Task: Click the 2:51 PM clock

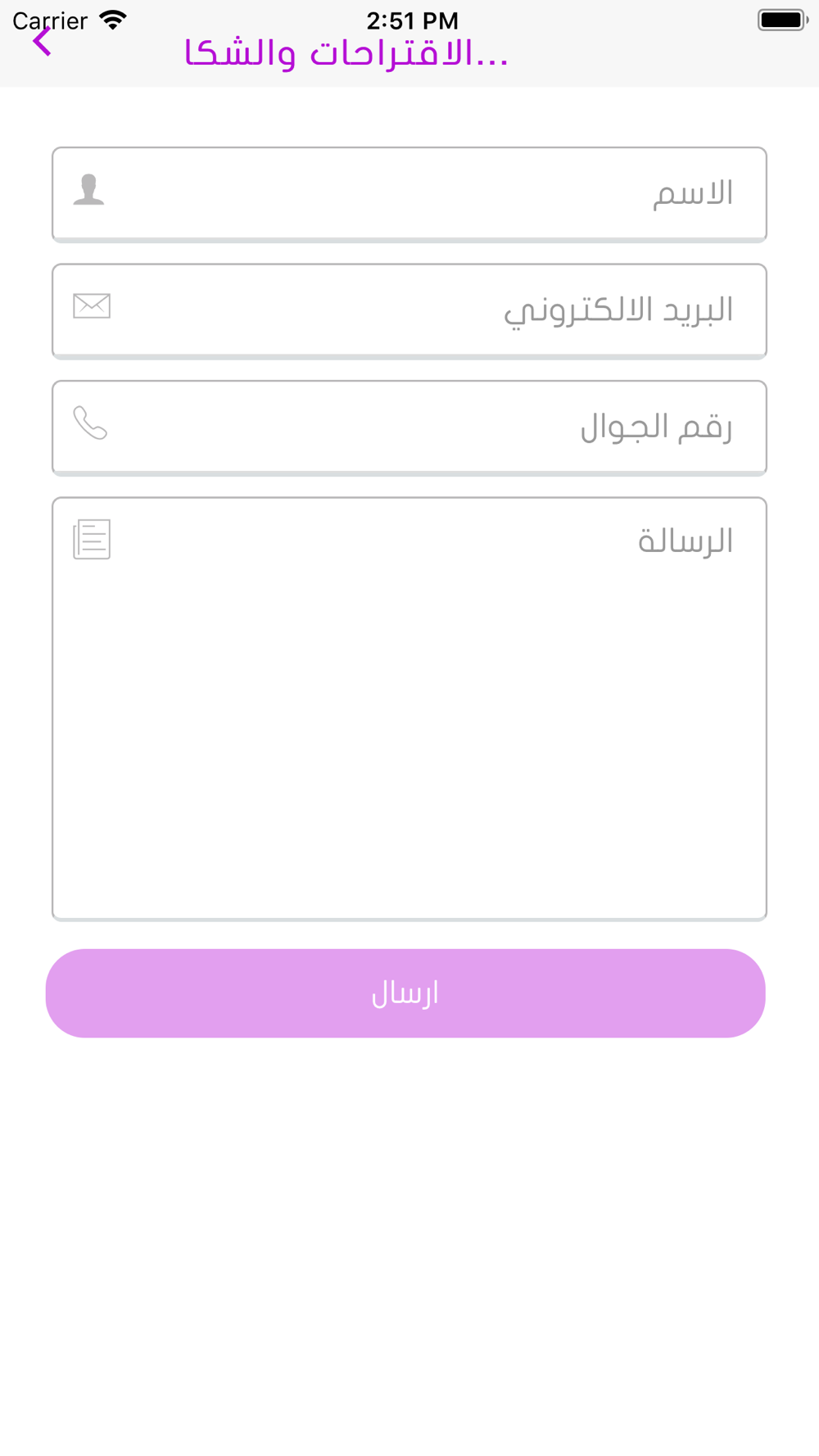Action: point(412,20)
